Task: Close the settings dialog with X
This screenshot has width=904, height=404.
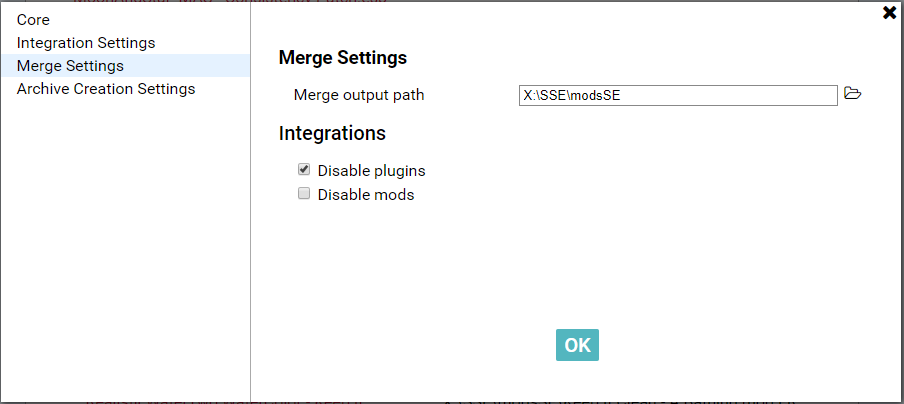Action: 889,13
